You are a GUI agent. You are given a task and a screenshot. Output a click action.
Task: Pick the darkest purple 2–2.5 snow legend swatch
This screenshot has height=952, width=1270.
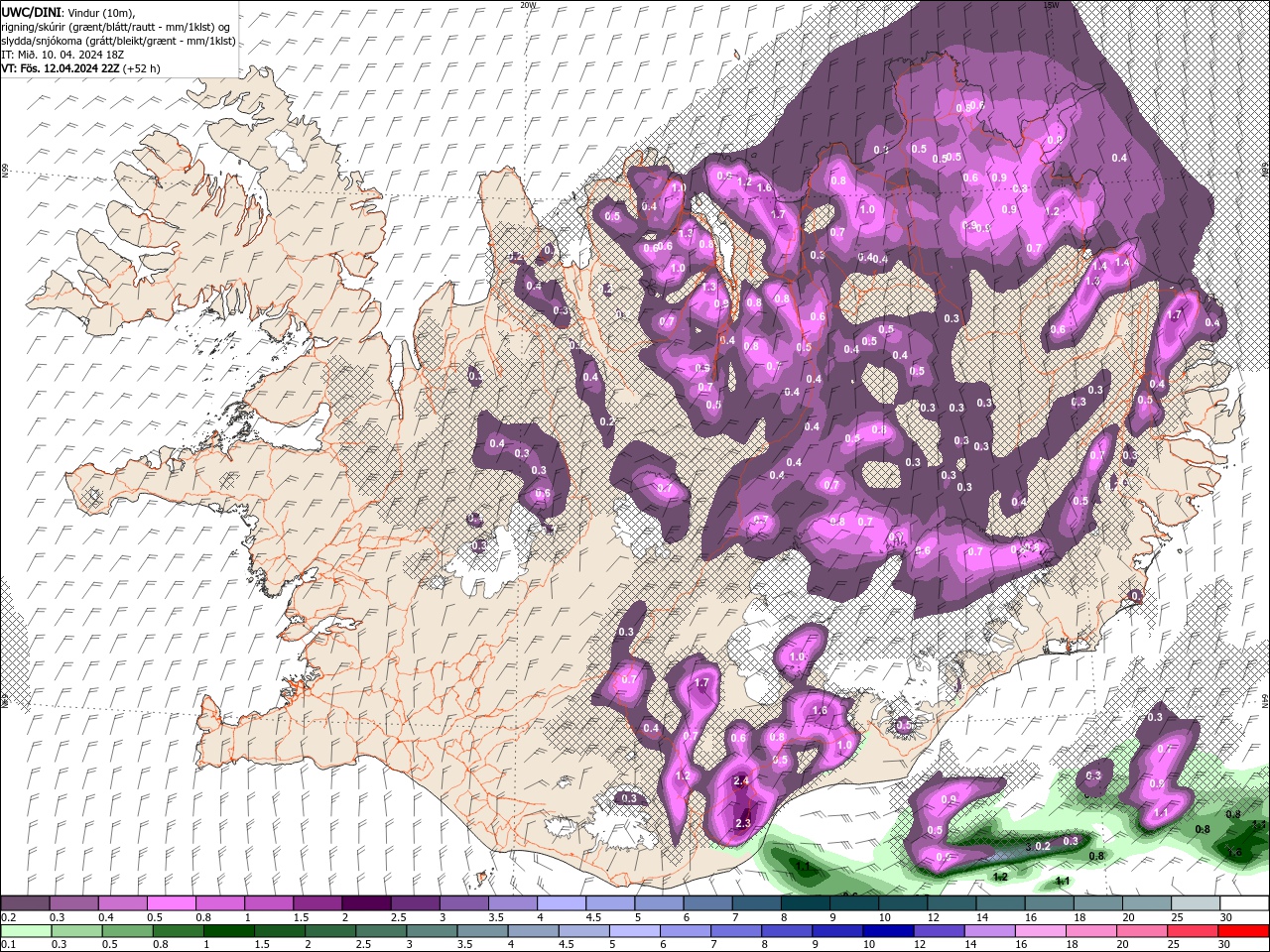[365, 903]
